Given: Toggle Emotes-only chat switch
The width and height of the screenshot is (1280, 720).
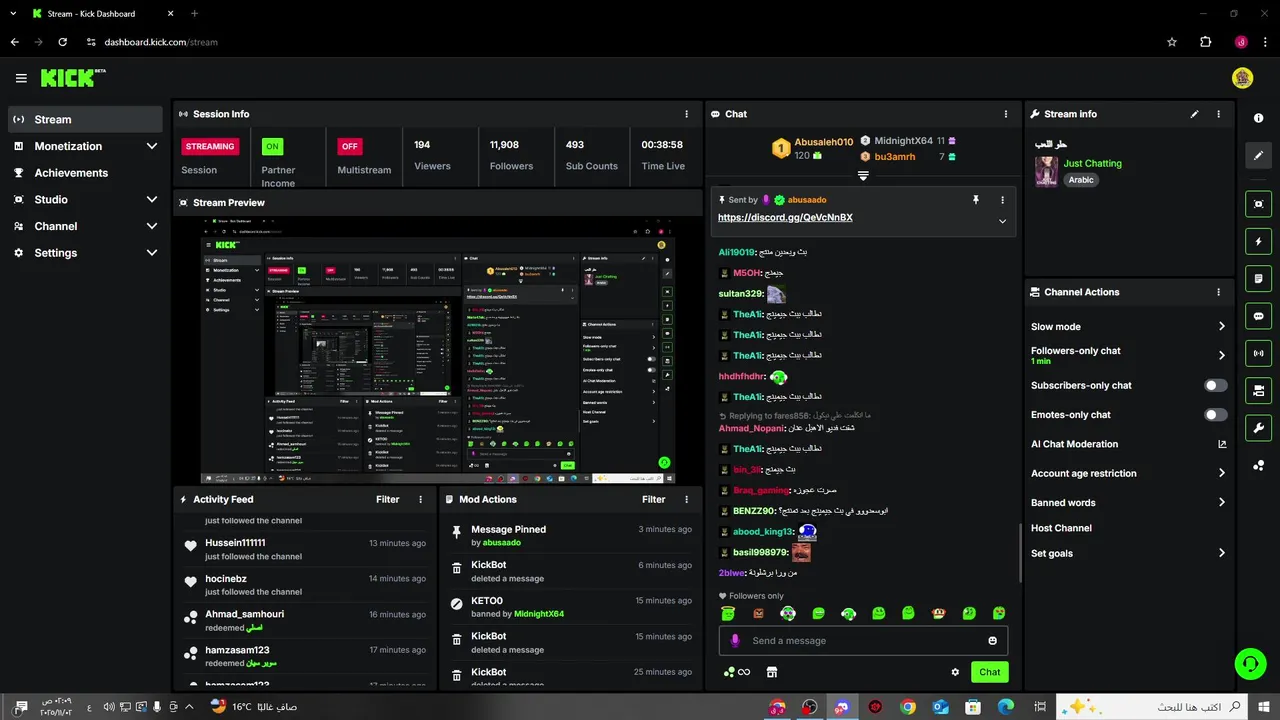Looking at the screenshot, I should [1215, 414].
